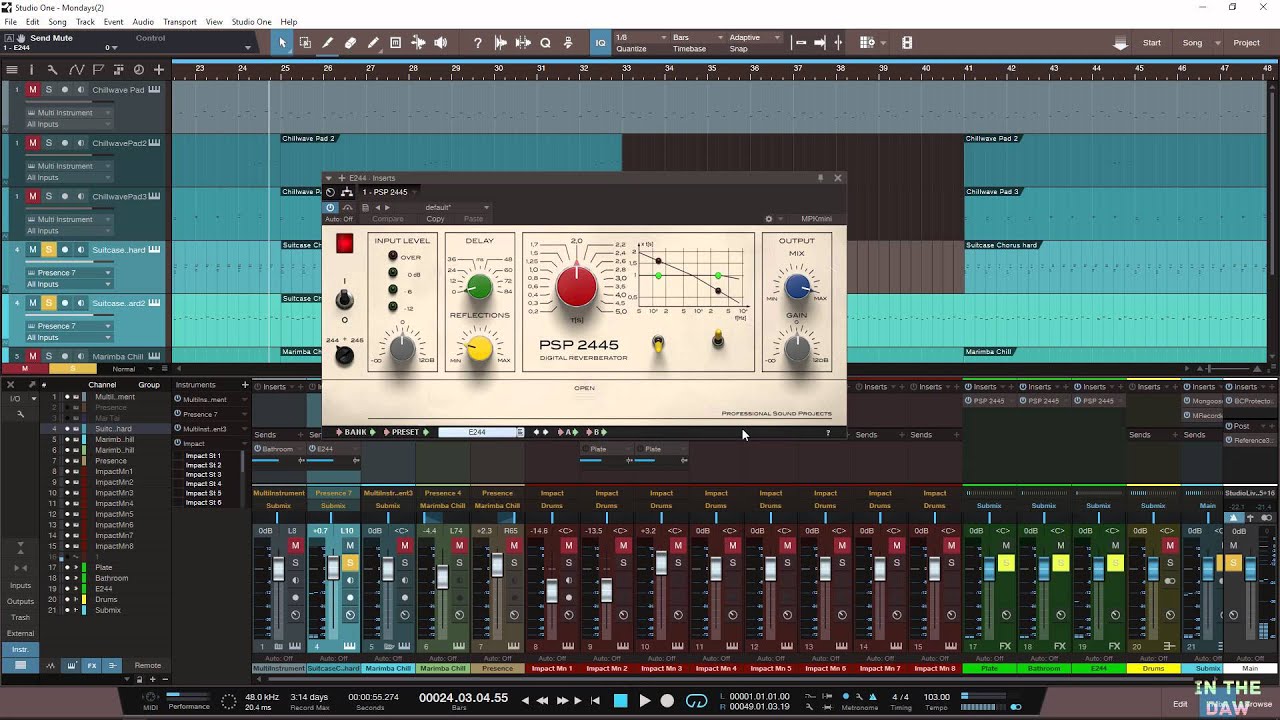Open the question mark help tool
The width and height of the screenshot is (1280, 720).
pyautogui.click(x=478, y=43)
